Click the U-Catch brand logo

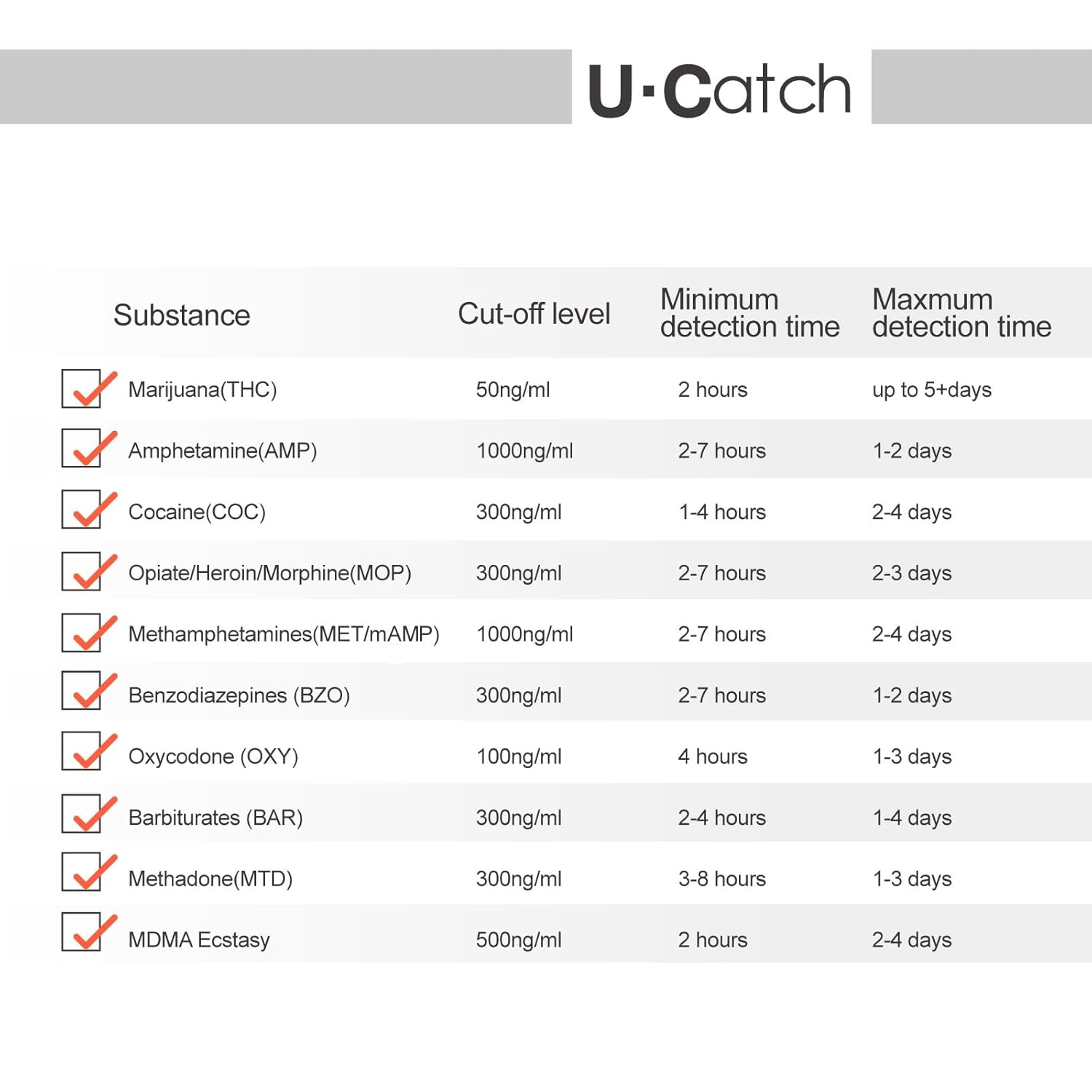(x=719, y=89)
